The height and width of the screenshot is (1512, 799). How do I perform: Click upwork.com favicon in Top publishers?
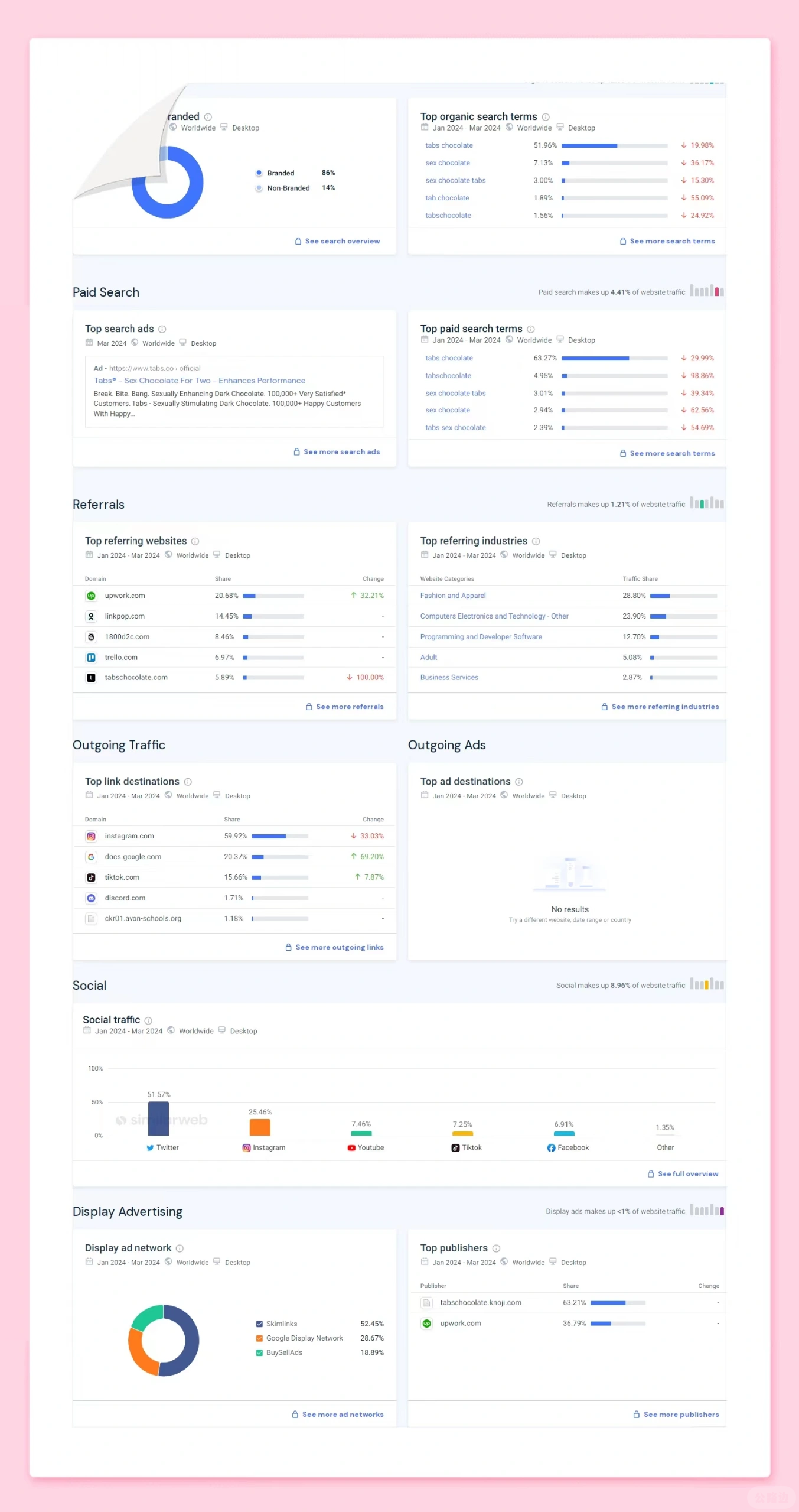[x=426, y=1324]
